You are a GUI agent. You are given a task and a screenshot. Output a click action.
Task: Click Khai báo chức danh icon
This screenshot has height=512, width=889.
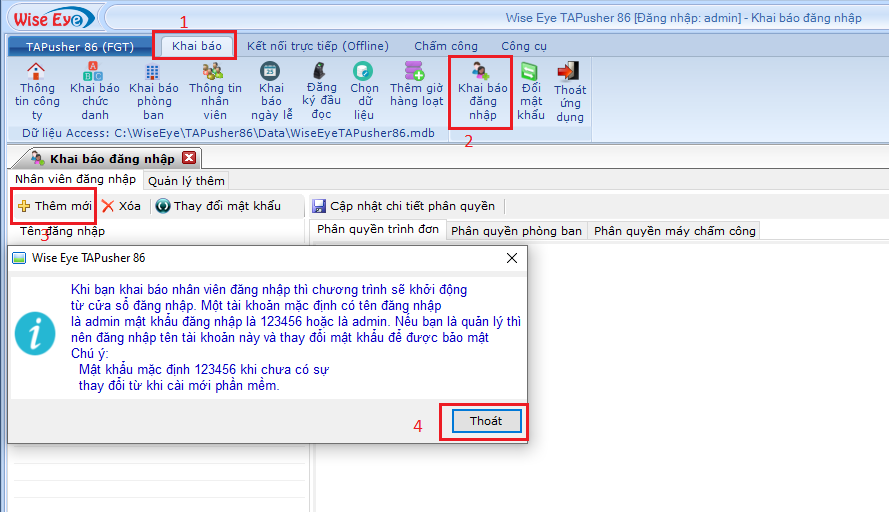(95, 72)
